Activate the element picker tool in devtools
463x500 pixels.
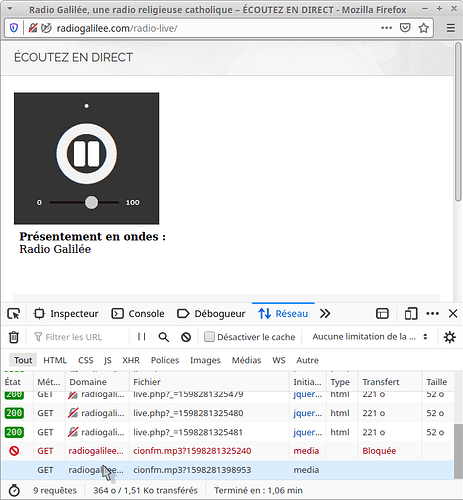pos(14,314)
